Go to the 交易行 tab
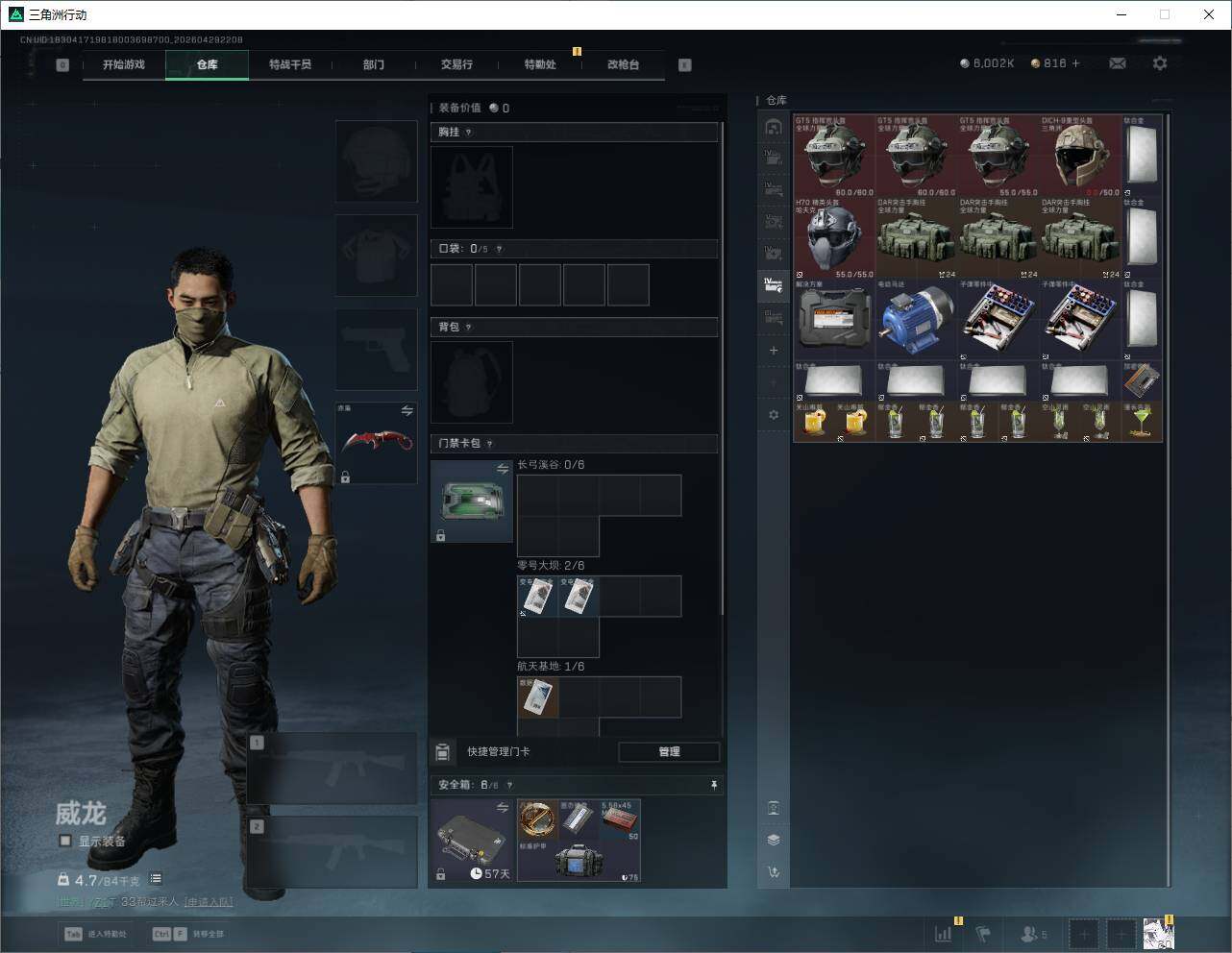Viewport: 1232px width, 953px height. pyautogui.click(x=456, y=64)
